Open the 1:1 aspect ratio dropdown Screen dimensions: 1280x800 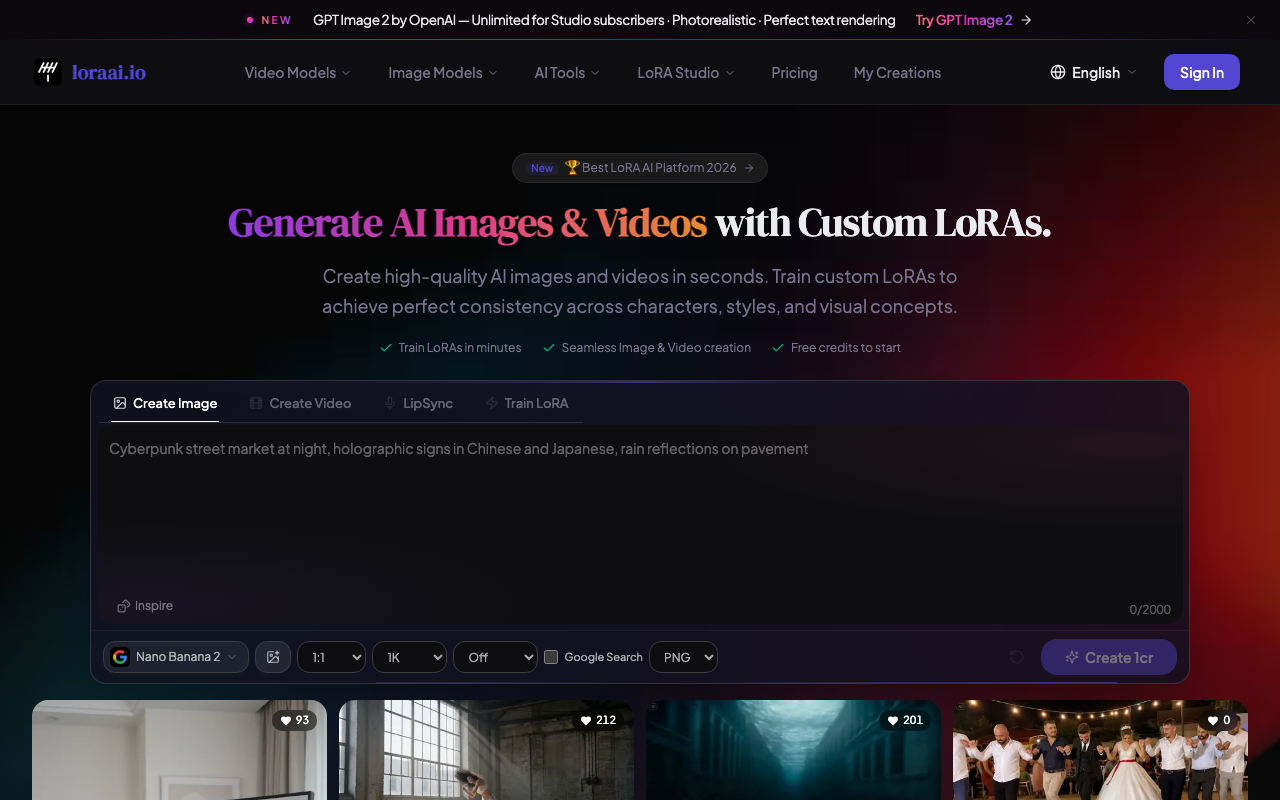click(331, 657)
